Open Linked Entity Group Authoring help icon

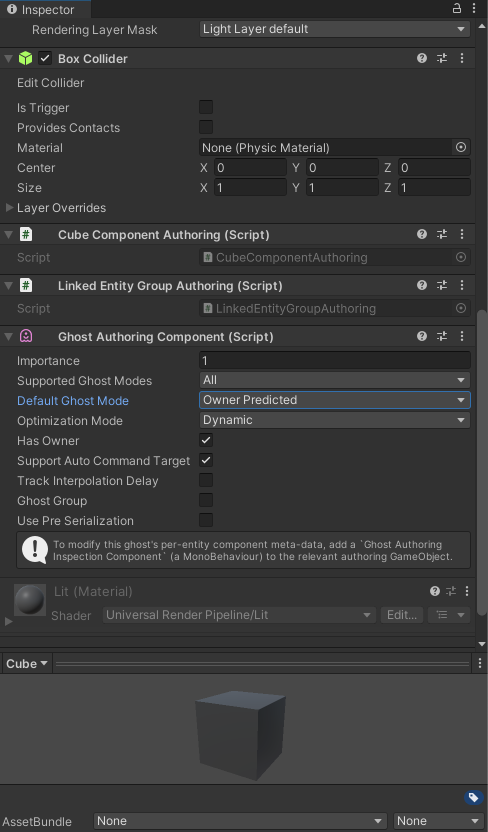[x=422, y=285]
